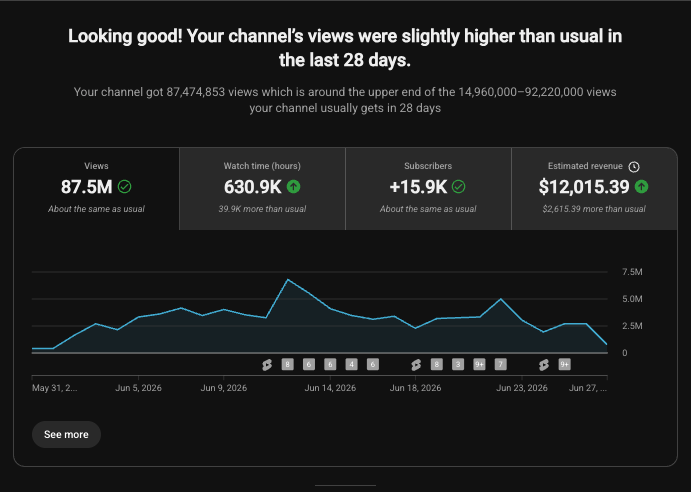The width and height of the screenshot is (691, 492).
Task: Click the video marker labeled 7
Action: (501, 365)
